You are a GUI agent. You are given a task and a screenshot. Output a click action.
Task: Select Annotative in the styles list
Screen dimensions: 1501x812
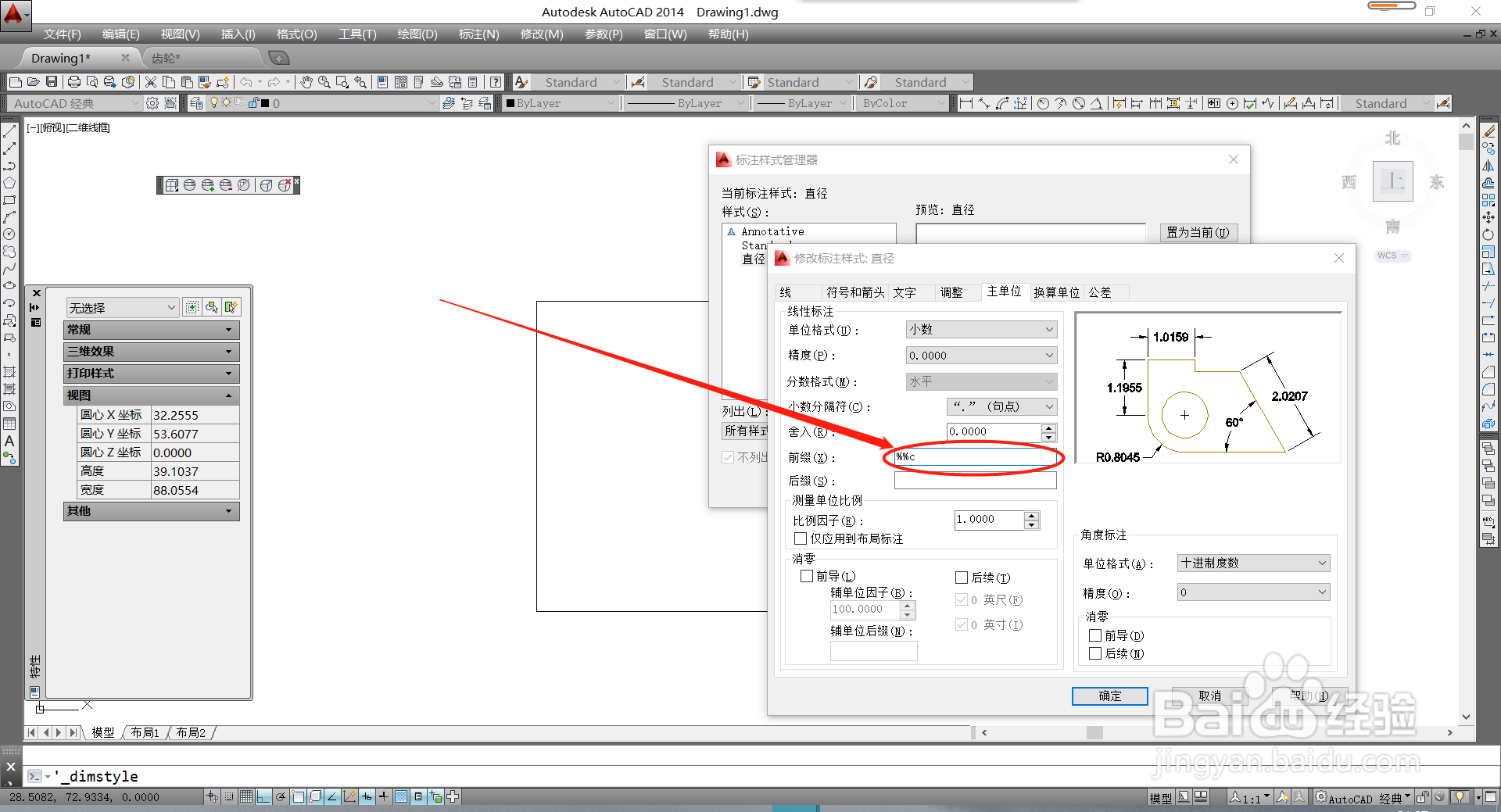(772, 231)
